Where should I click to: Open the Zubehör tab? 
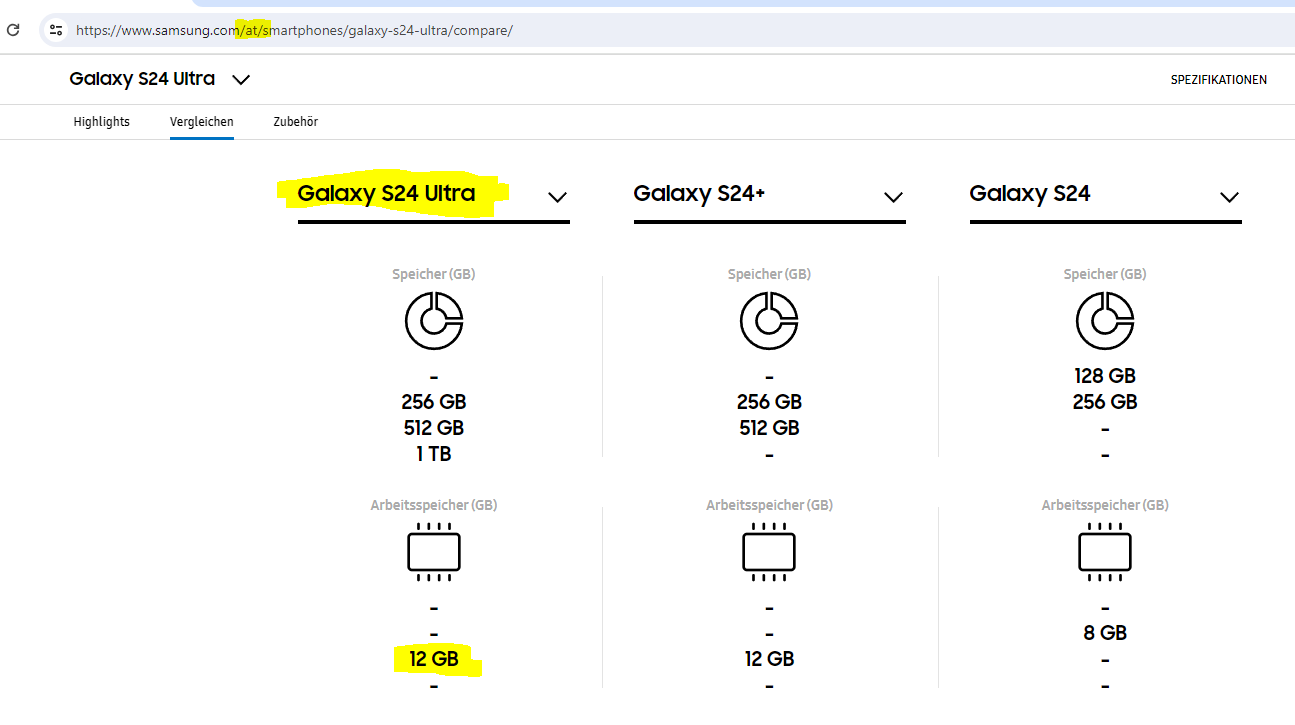click(x=295, y=122)
